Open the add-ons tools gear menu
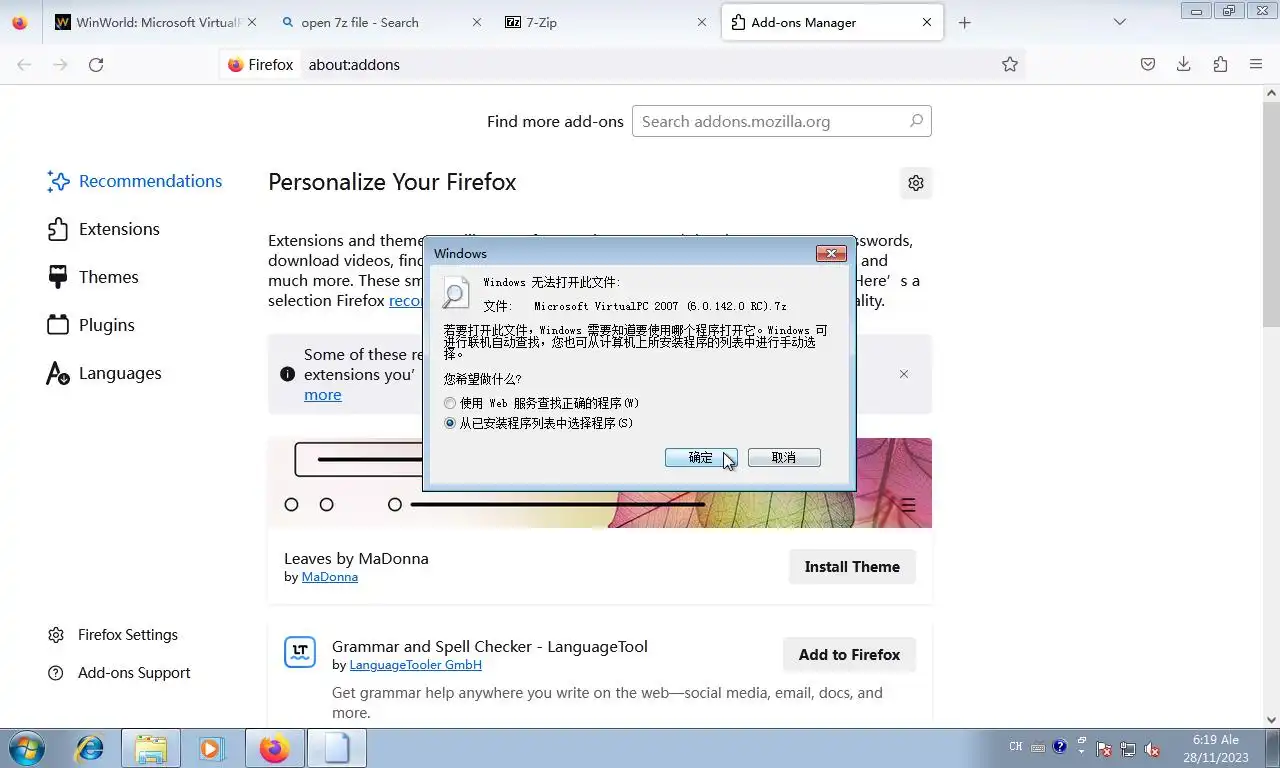 coord(915,183)
